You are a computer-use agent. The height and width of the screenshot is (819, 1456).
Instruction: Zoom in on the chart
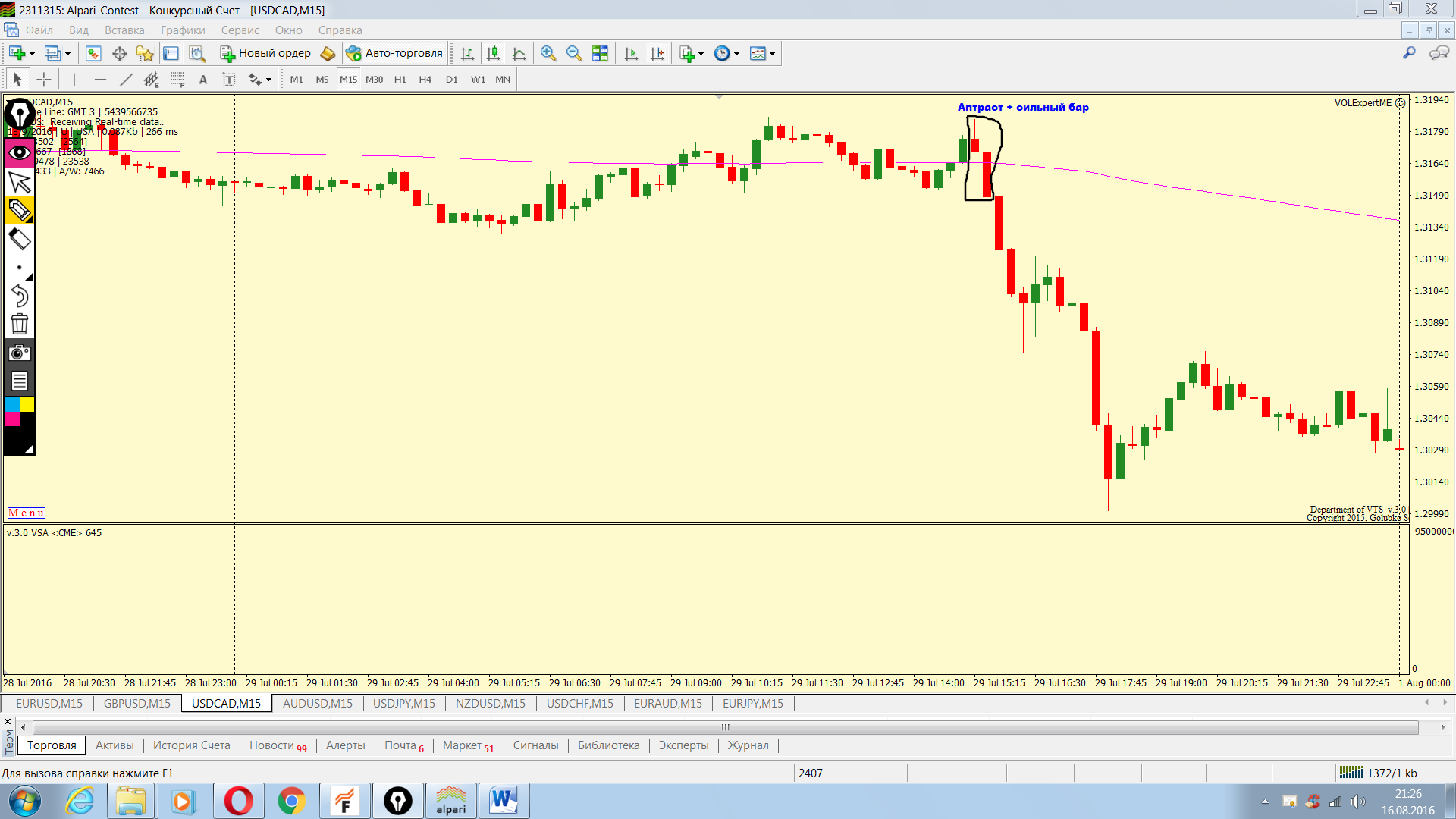(548, 53)
